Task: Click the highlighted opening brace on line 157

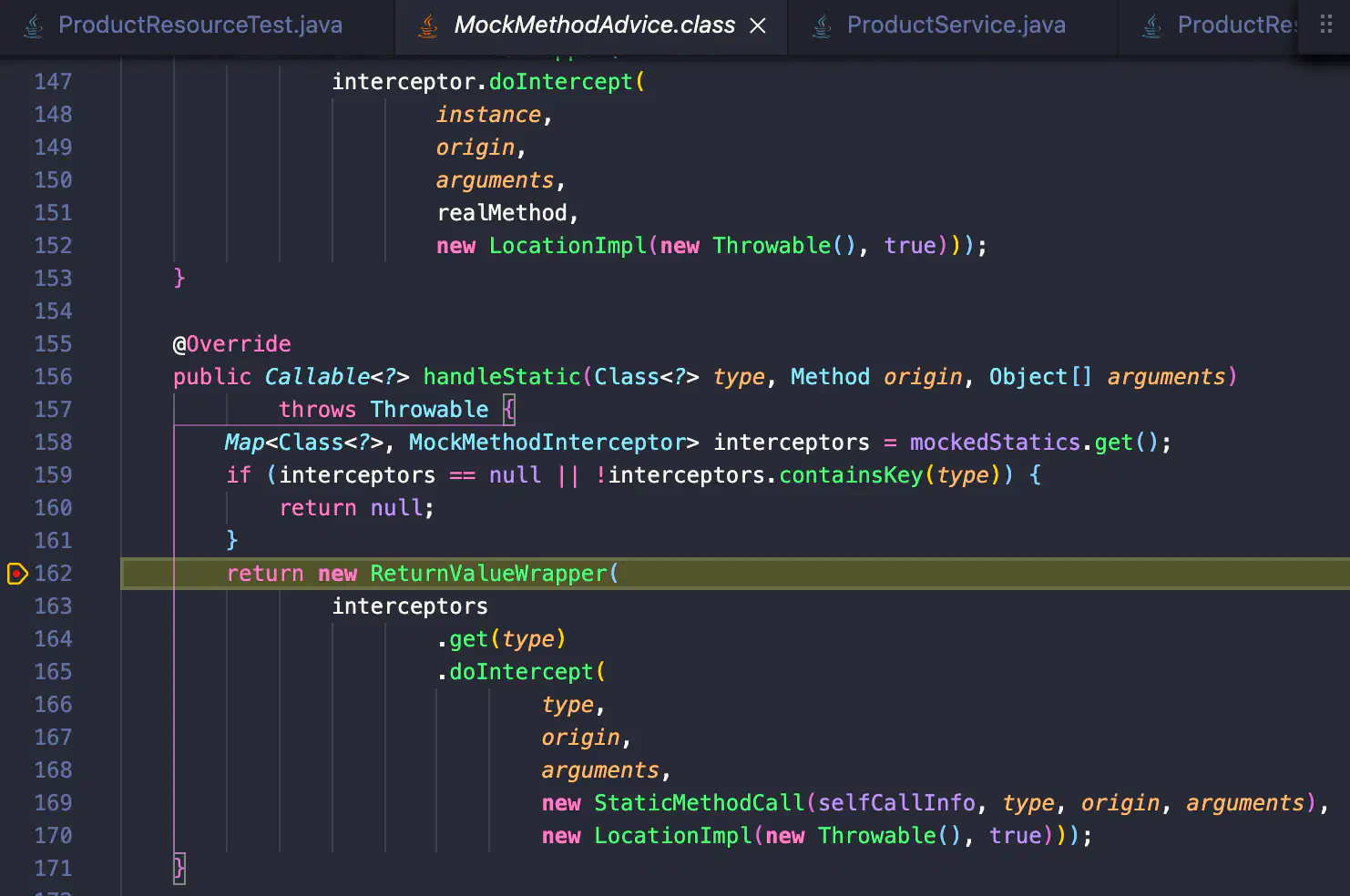Action: pyautogui.click(x=509, y=410)
